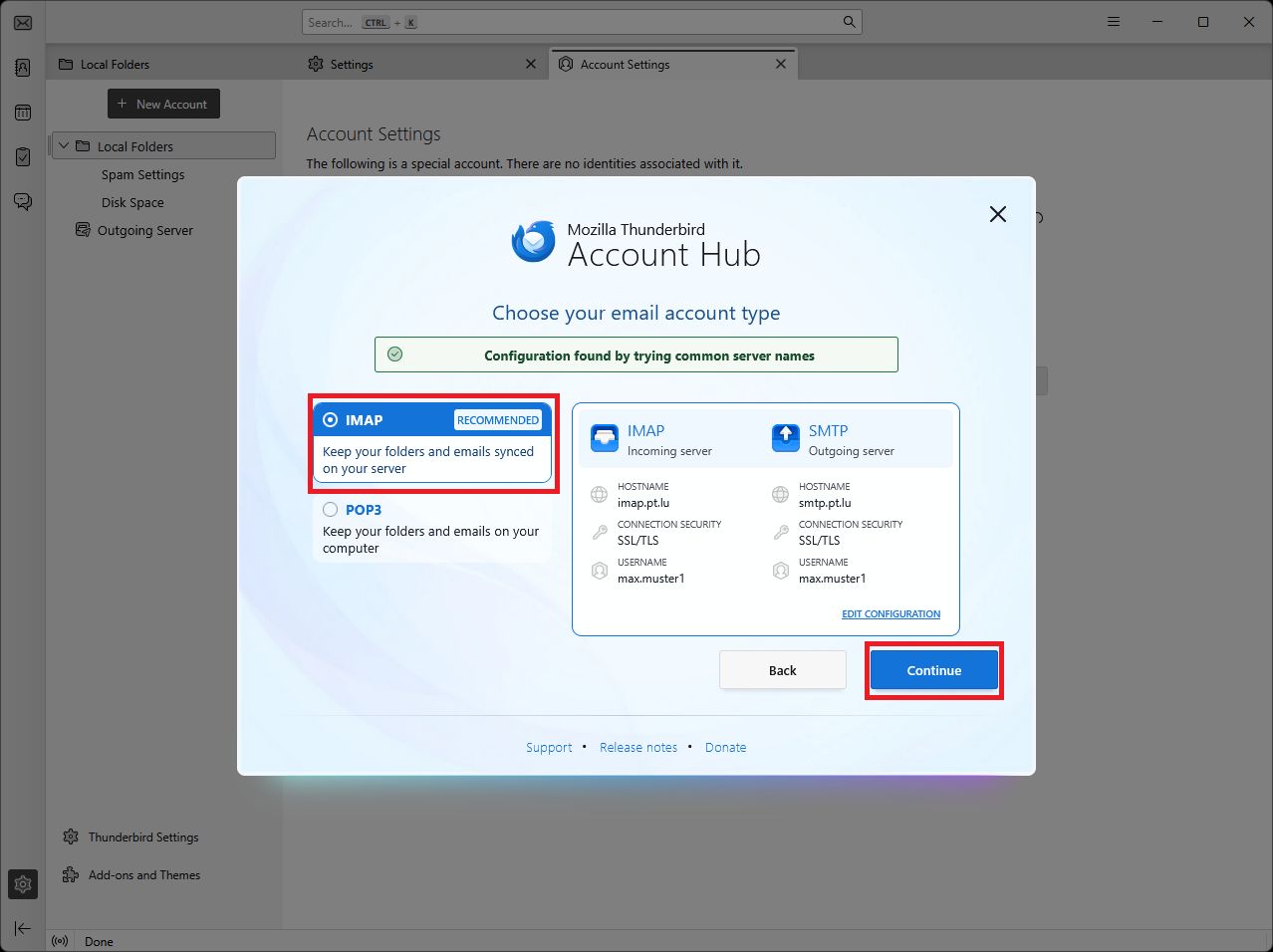Open the application hamburger menu
Image resolution: width=1273 pixels, height=952 pixels.
(1114, 22)
